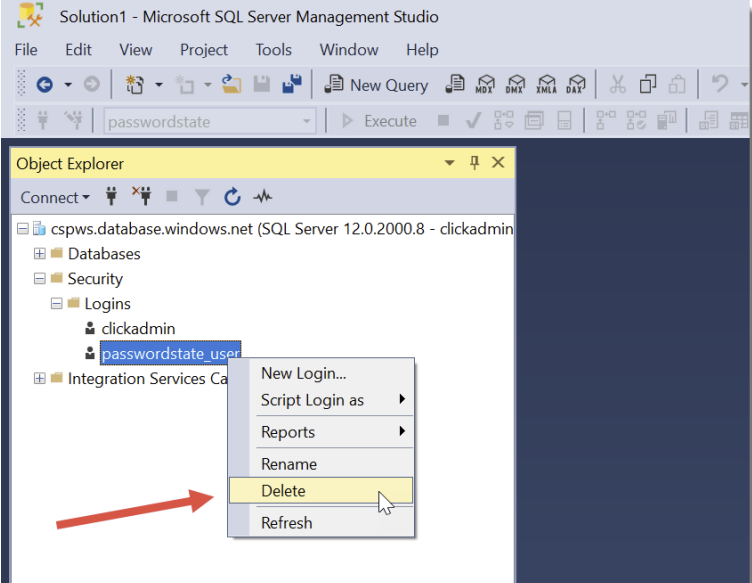Select the clickadmin login

pos(138,328)
